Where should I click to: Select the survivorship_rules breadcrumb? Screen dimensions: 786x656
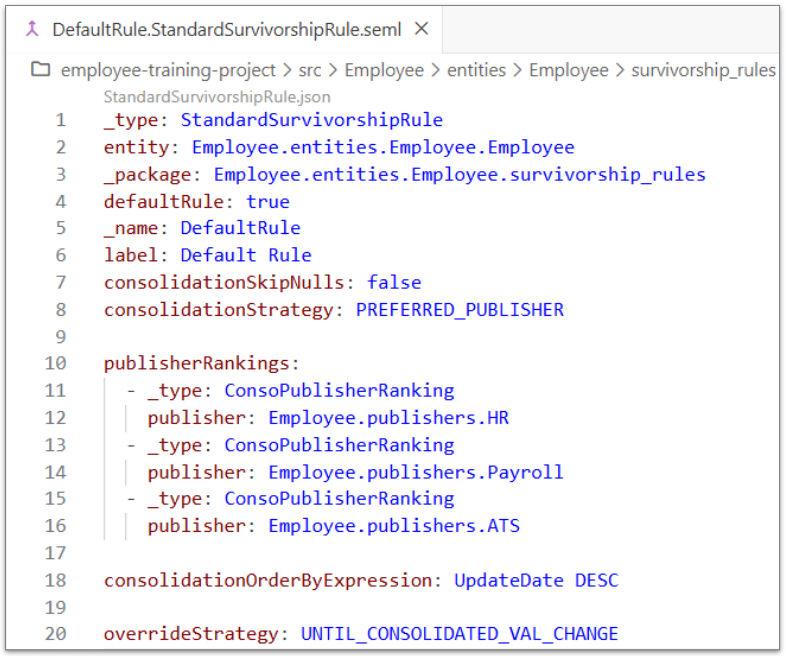pos(703,70)
